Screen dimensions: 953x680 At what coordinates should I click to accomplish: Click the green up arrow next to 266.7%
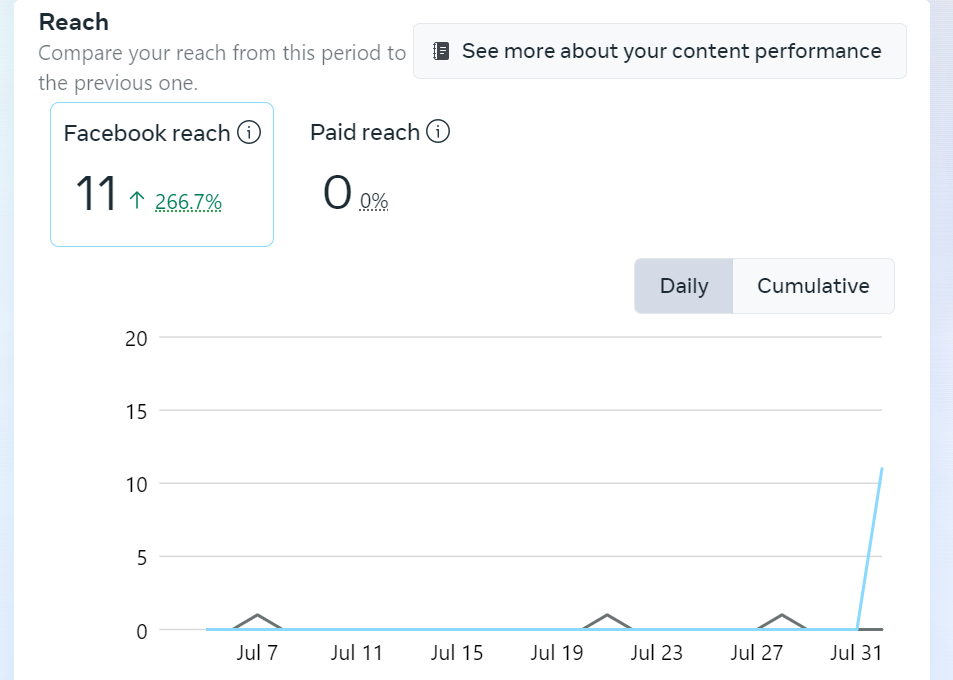coord(138,201)
